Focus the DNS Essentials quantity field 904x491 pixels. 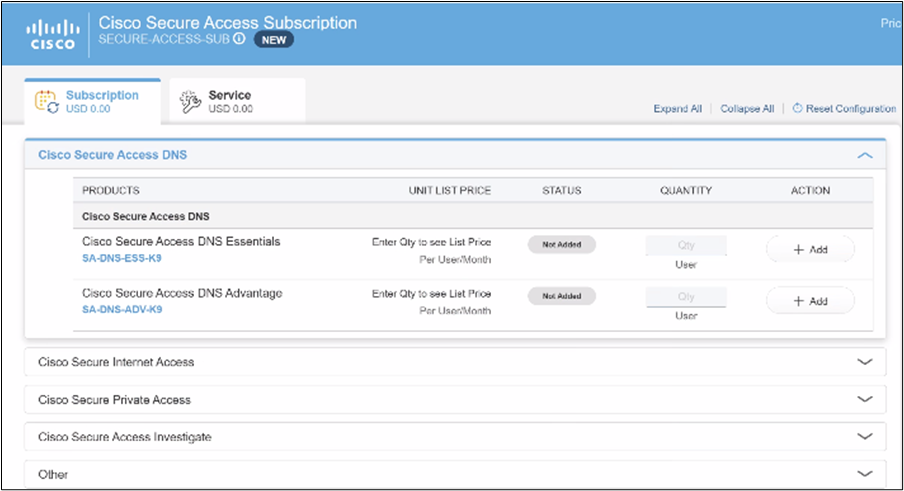[686, 245]
